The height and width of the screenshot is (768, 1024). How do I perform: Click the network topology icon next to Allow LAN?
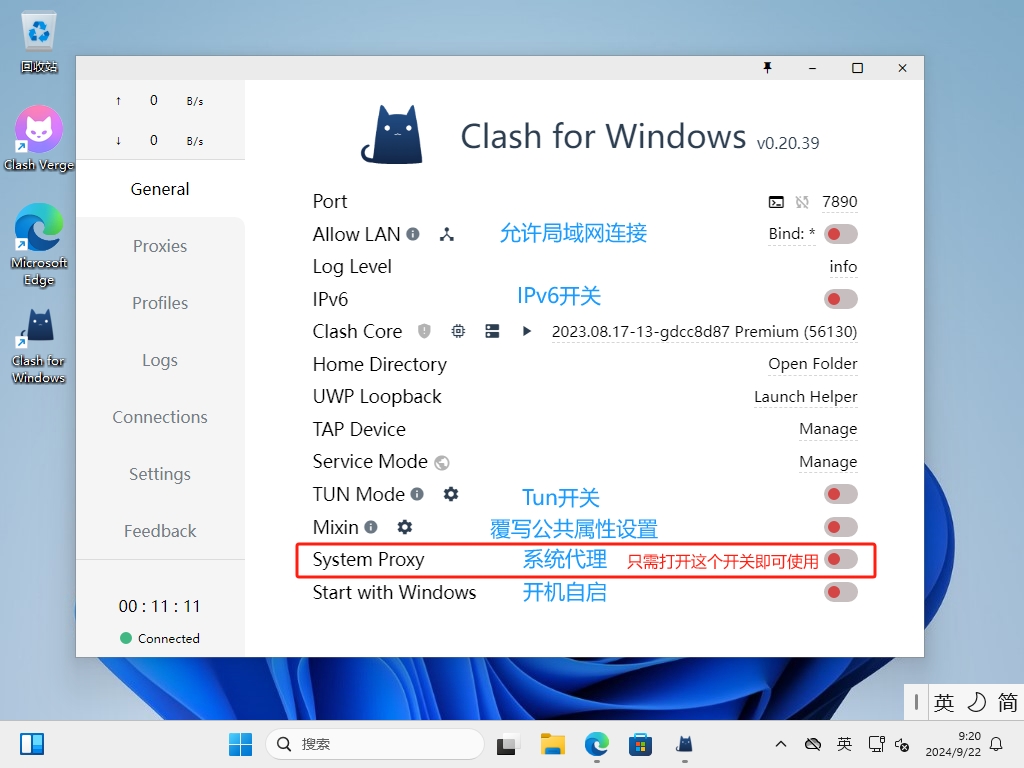pos(447,234)
